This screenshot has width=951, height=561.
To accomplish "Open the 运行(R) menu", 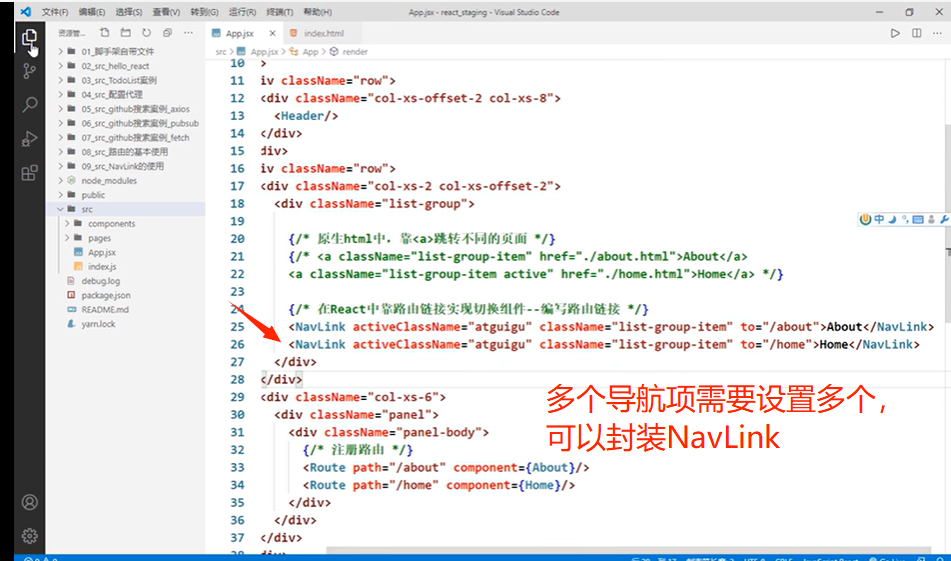I will pyautogui.click(x=242, y=12).
